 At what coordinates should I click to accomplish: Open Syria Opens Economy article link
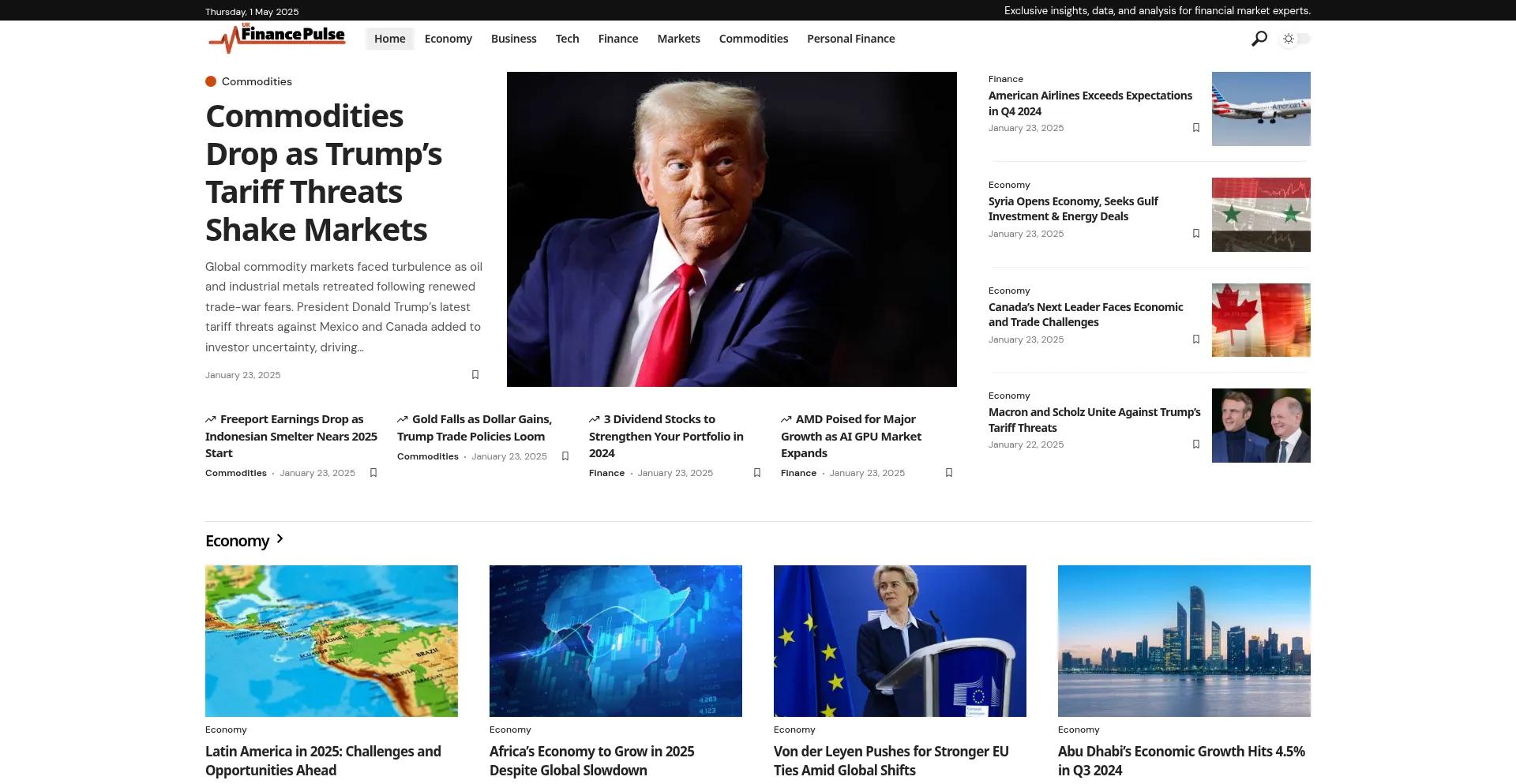1074,209
